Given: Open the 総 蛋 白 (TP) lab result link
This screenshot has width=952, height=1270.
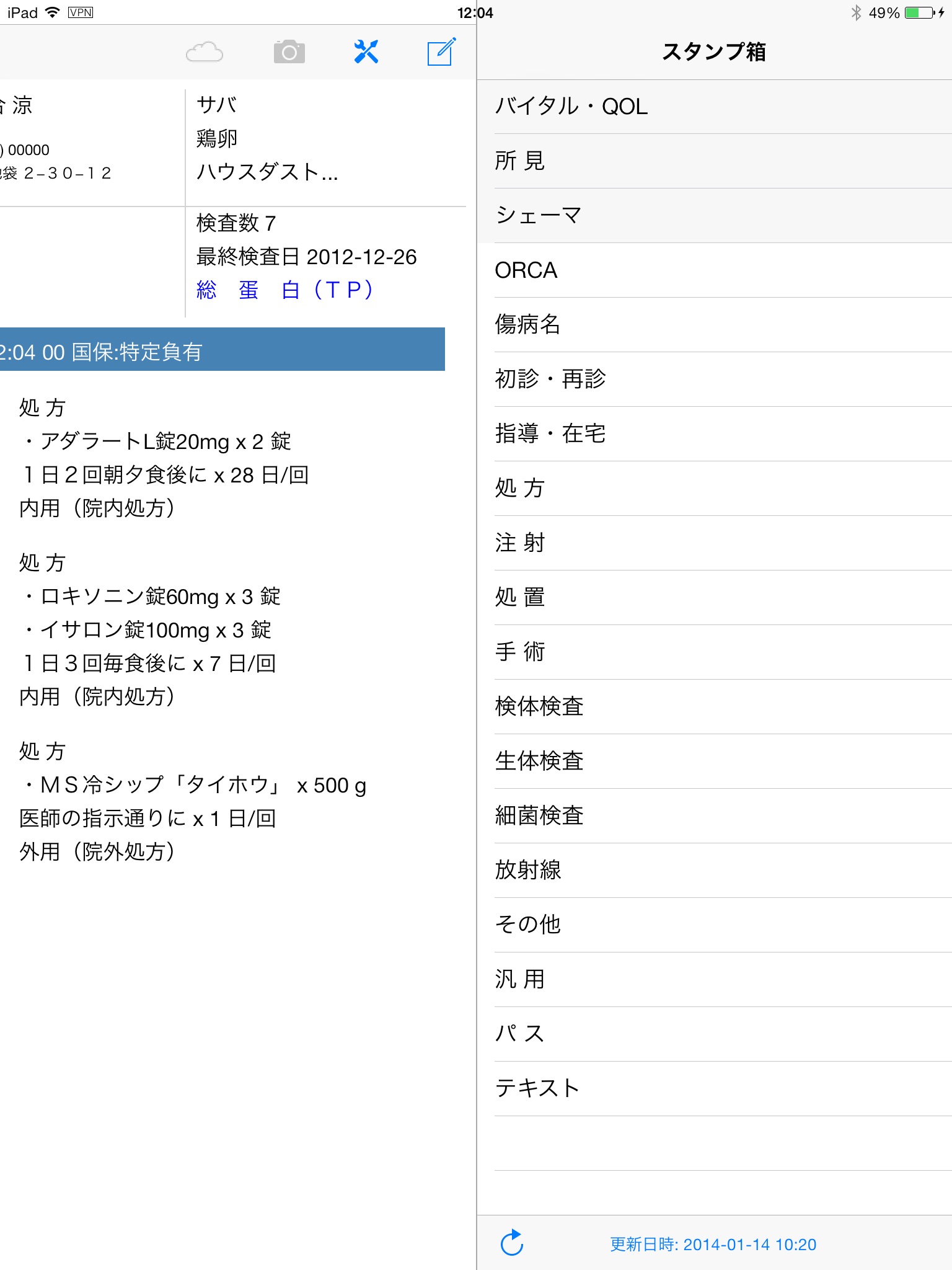Looking at the screenshot, I should click(x=284, y=290).
